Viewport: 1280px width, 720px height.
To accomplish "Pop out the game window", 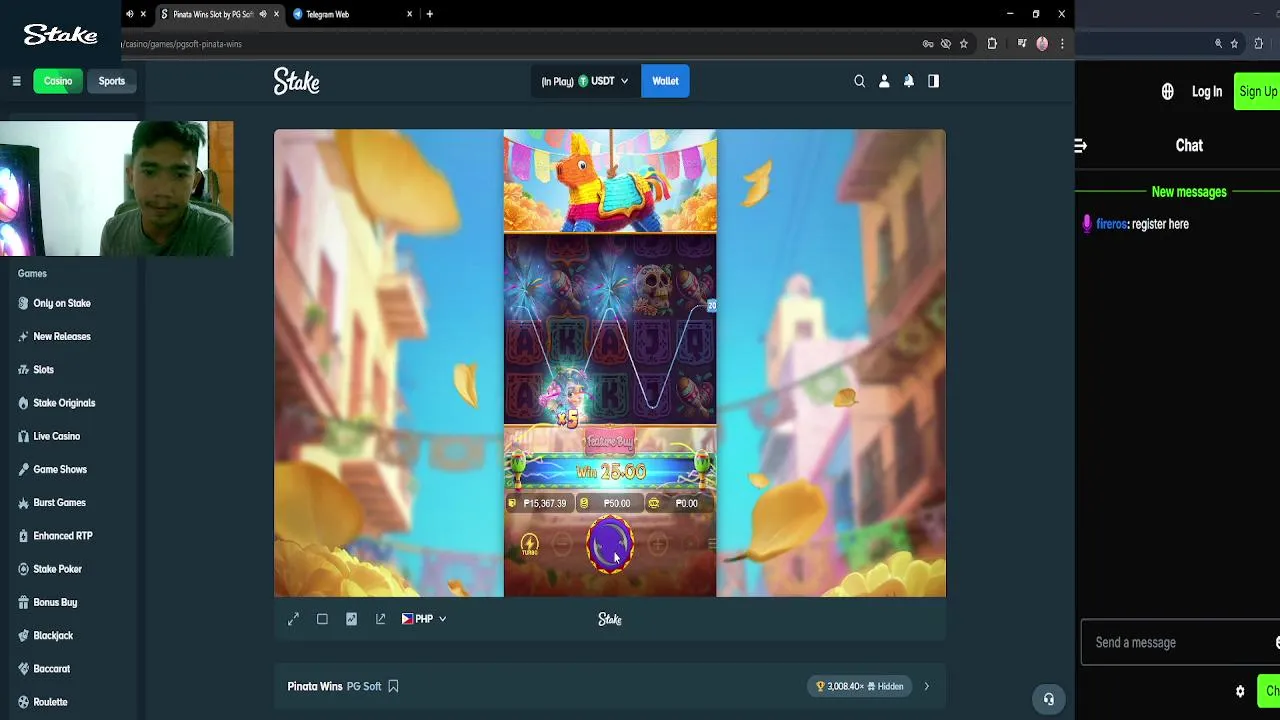I will point(380,620).
